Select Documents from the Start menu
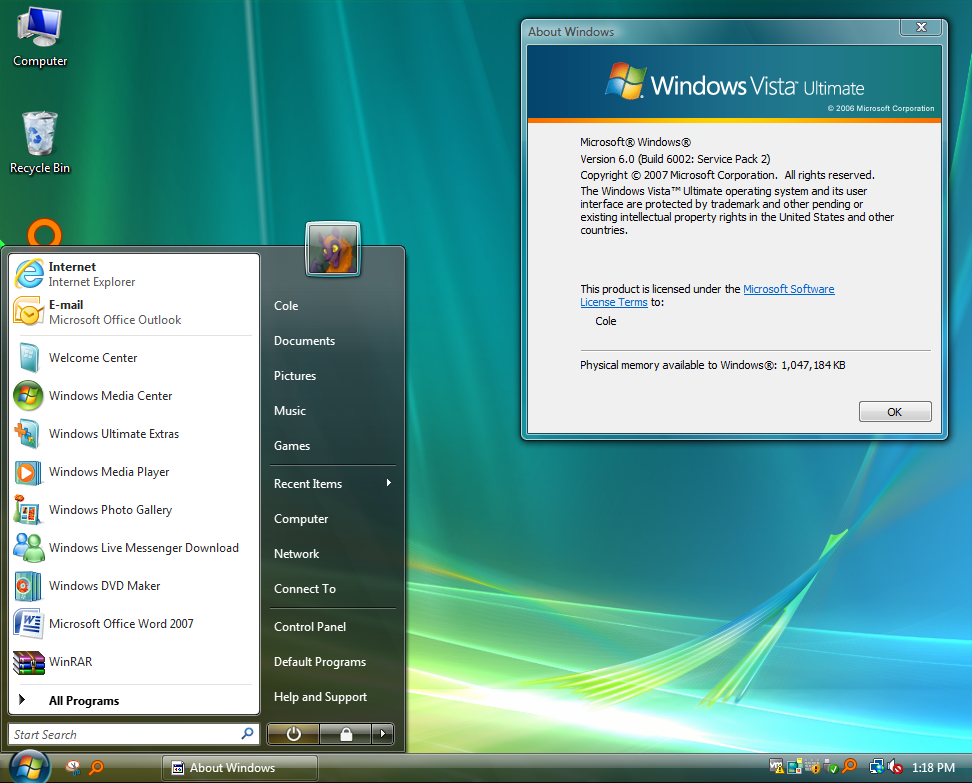The width and height of the screenshot is (972, 783). click(x=304, y=340)
